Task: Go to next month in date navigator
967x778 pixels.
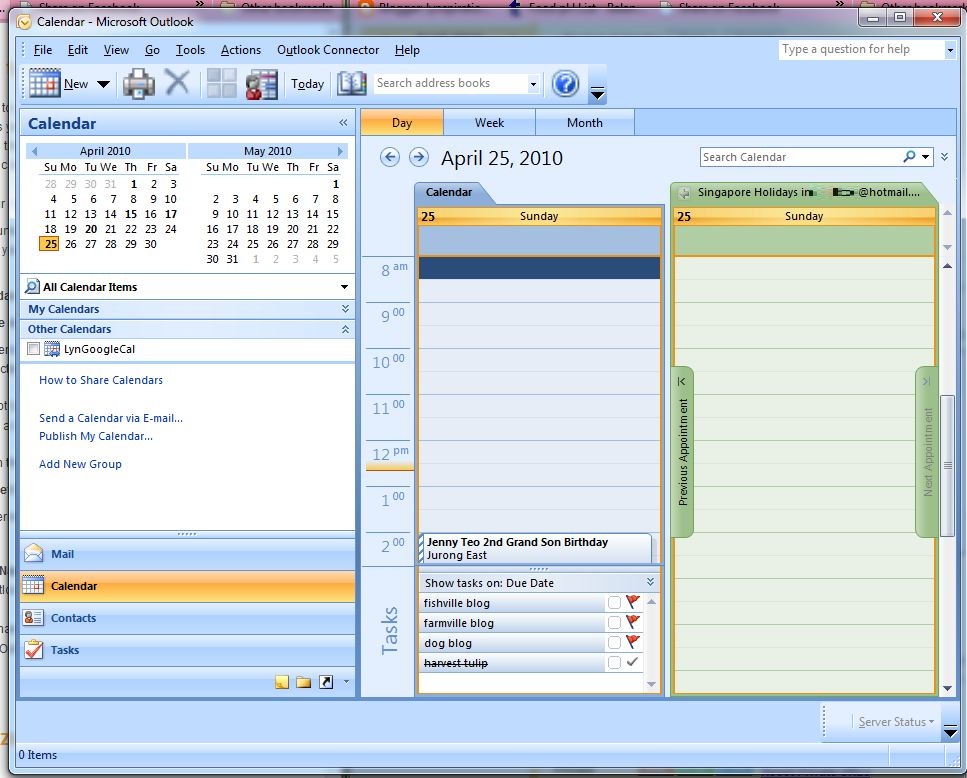Action: point(340,151)
